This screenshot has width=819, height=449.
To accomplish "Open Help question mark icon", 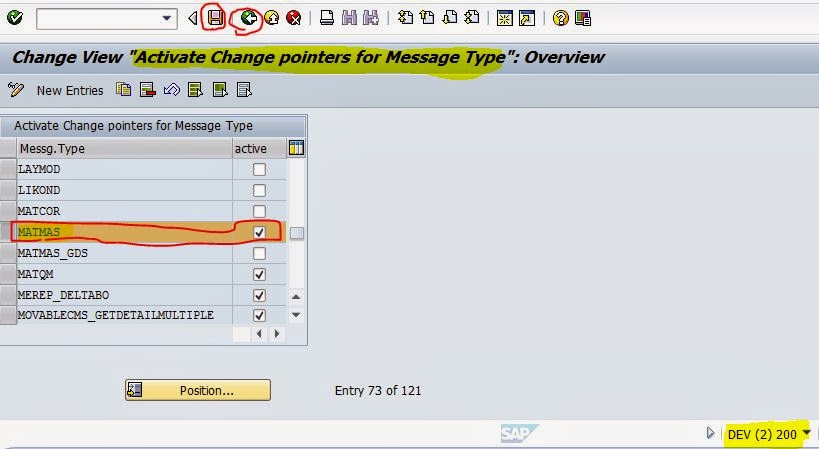I will [560, 18].
